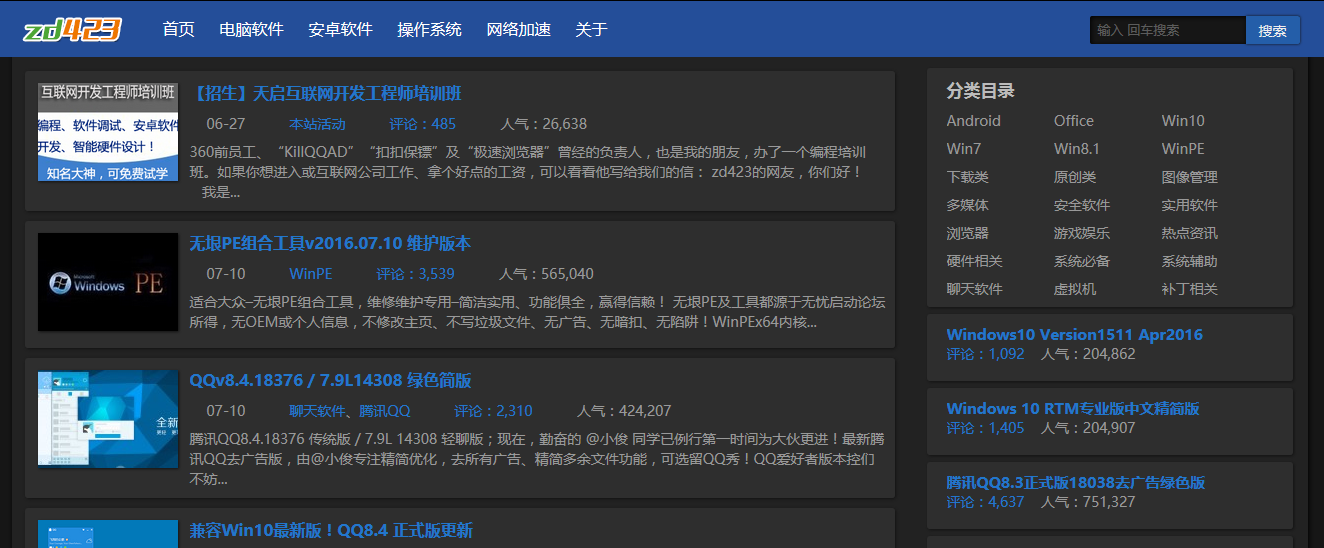Screen dimensions: 1324x548
Task: Go to 首页 in the navigation bar
Action: click(x=179, y=29)
